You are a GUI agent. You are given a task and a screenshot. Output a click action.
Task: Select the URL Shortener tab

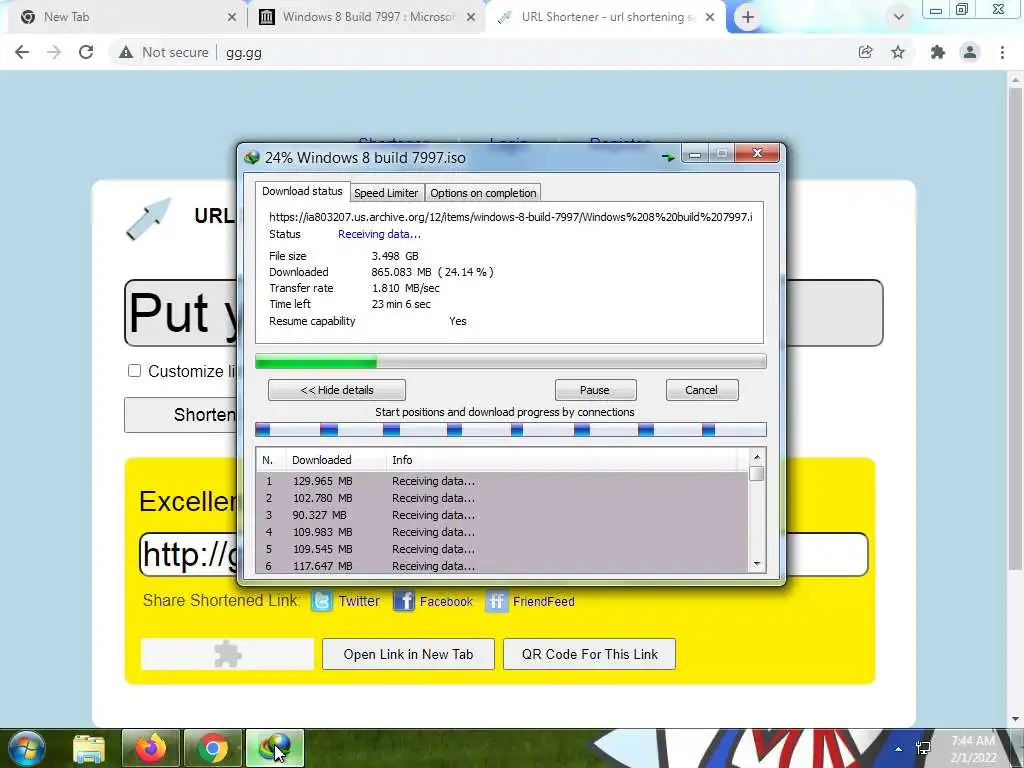(x=605, y=17)
